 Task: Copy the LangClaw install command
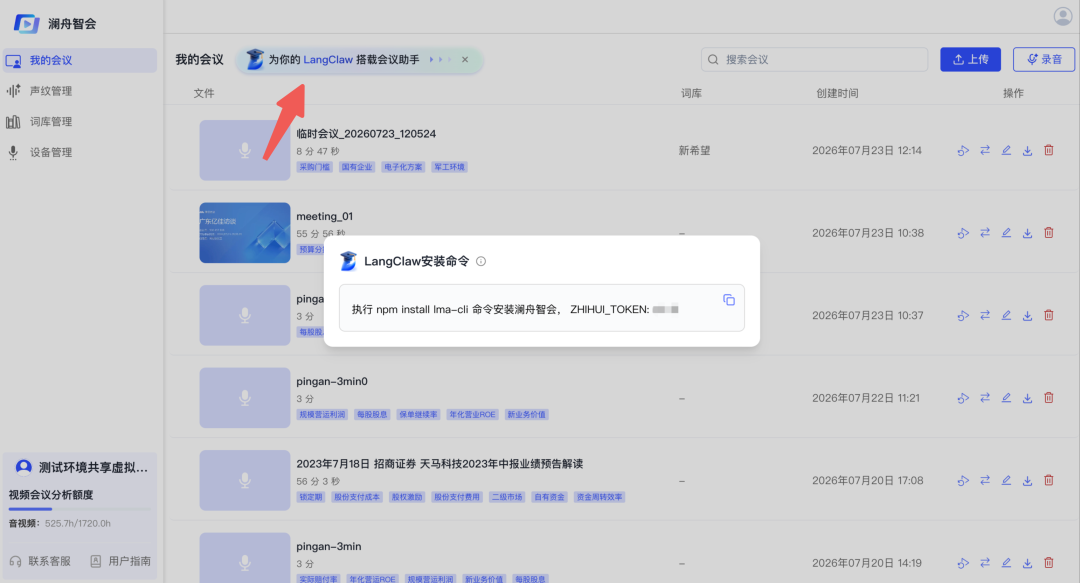[x=729, y=300]
